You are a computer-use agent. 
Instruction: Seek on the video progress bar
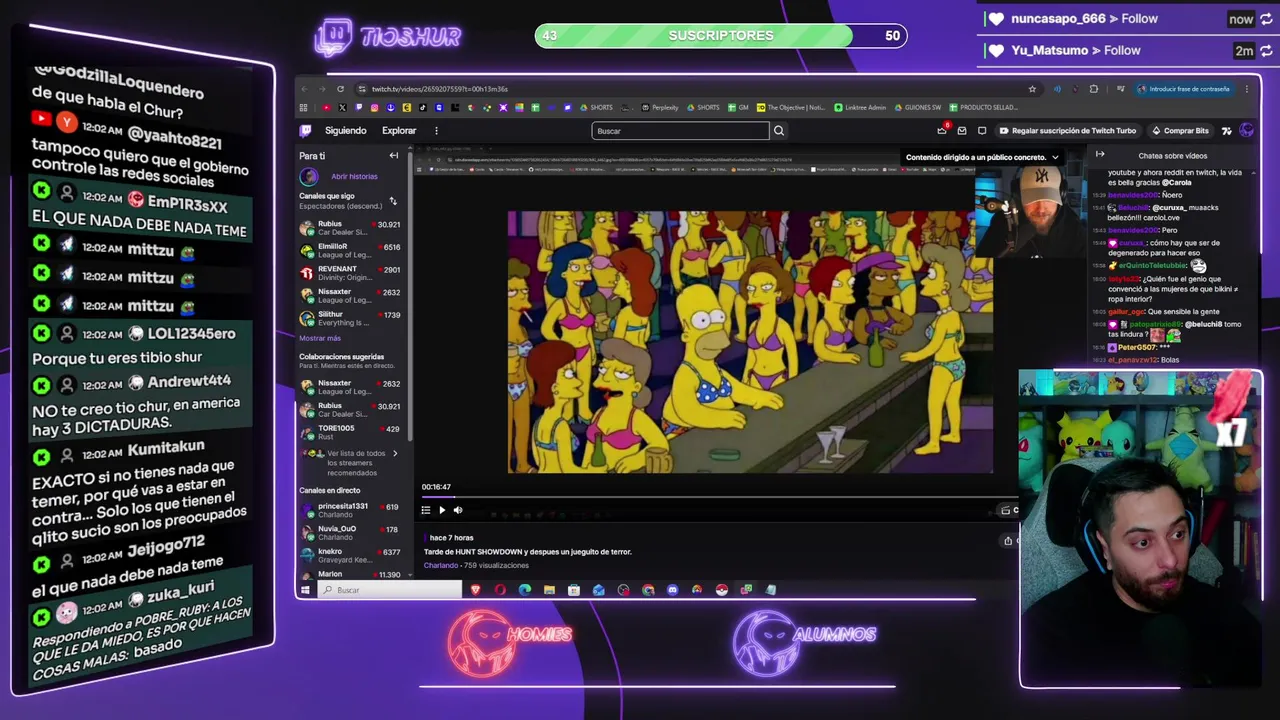pos(718,496)
